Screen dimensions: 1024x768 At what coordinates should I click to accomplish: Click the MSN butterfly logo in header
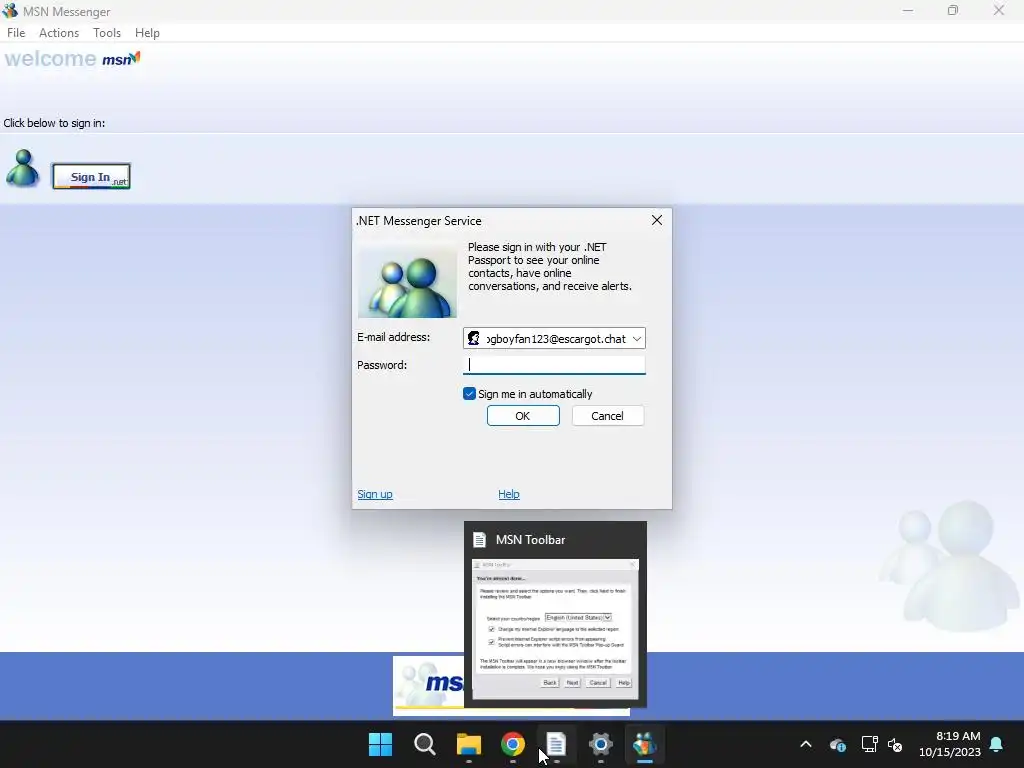click(x=121, y=59)
